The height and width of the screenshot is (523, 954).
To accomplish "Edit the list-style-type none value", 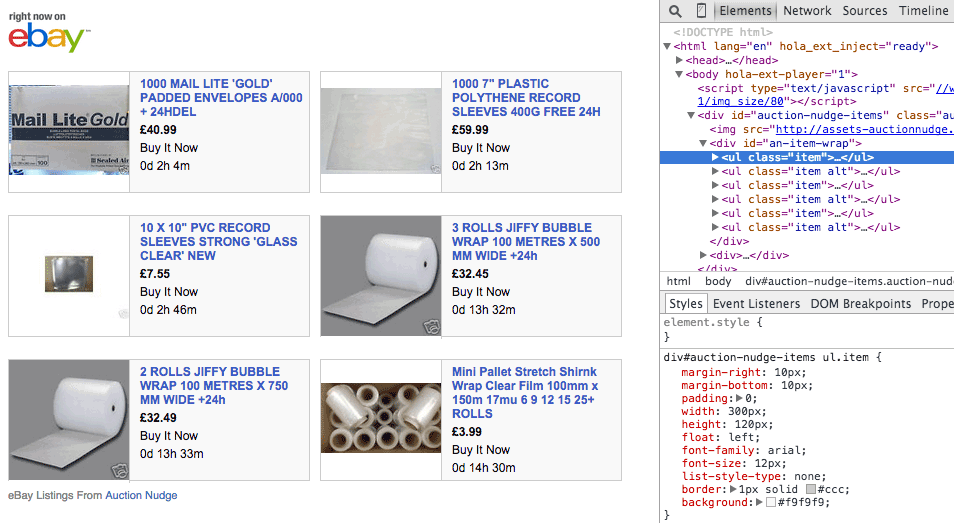I will pyautogui.click(x=805, y=476).
